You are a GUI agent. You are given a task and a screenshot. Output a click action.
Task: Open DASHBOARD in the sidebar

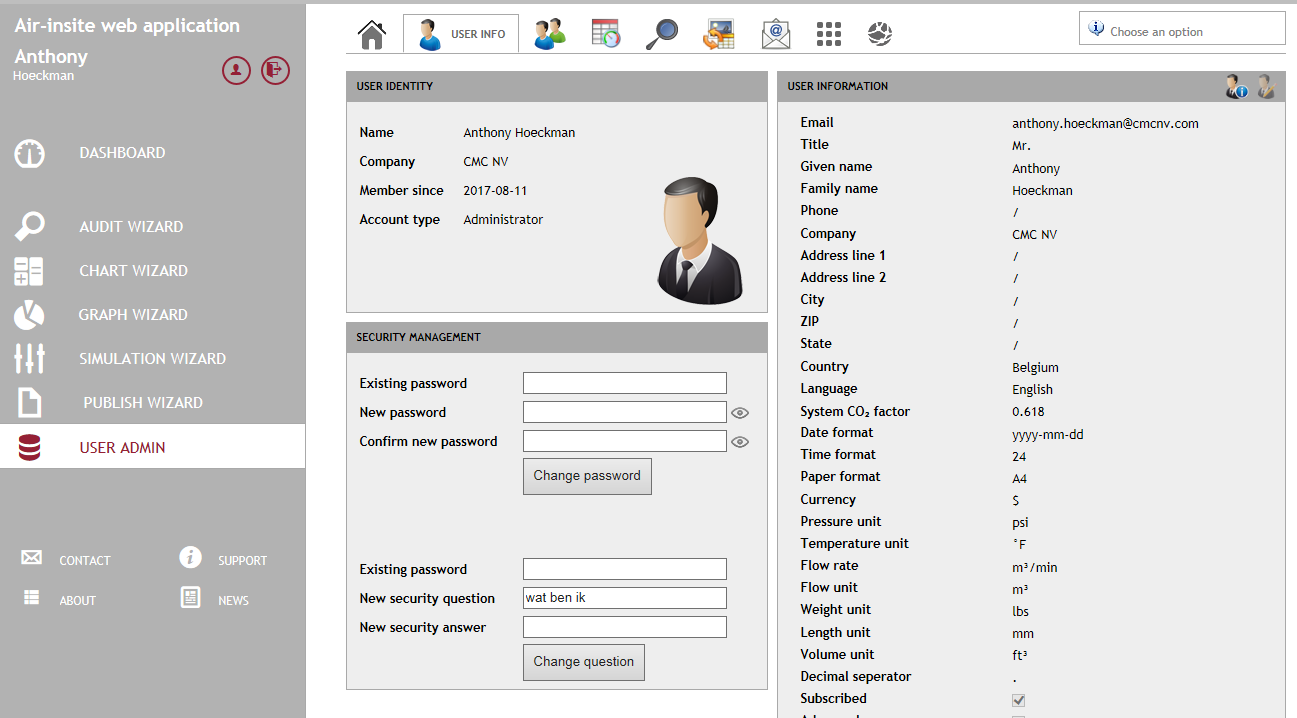click(x=122, y=153)
